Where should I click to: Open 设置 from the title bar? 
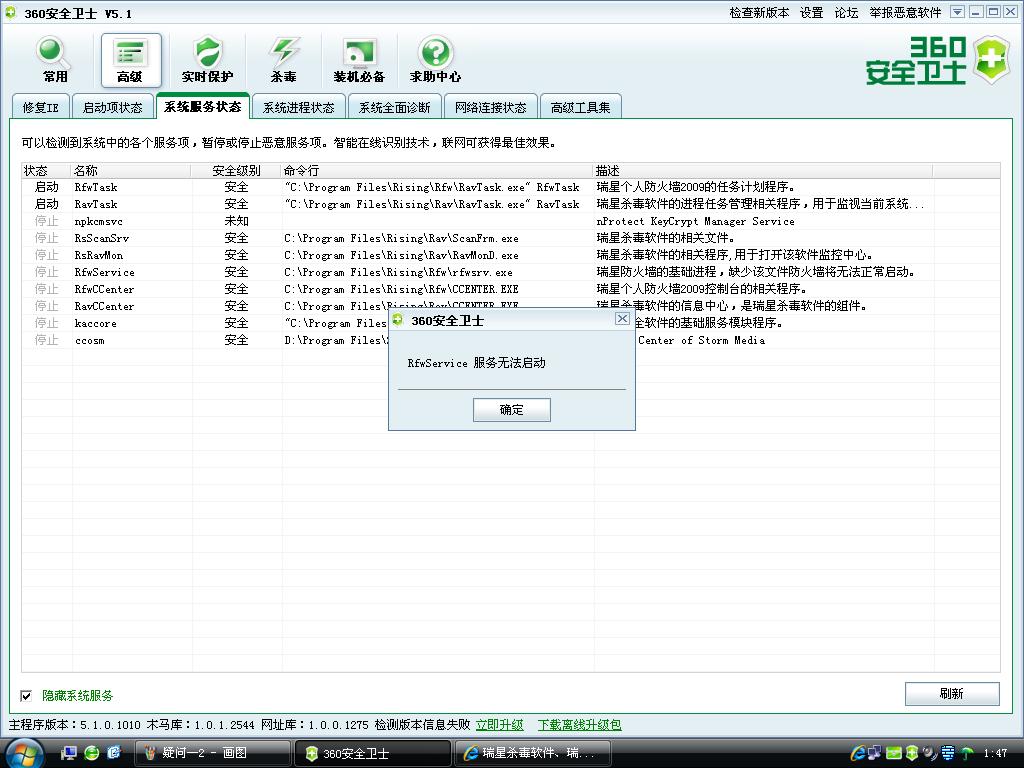(x=811, y=12)
